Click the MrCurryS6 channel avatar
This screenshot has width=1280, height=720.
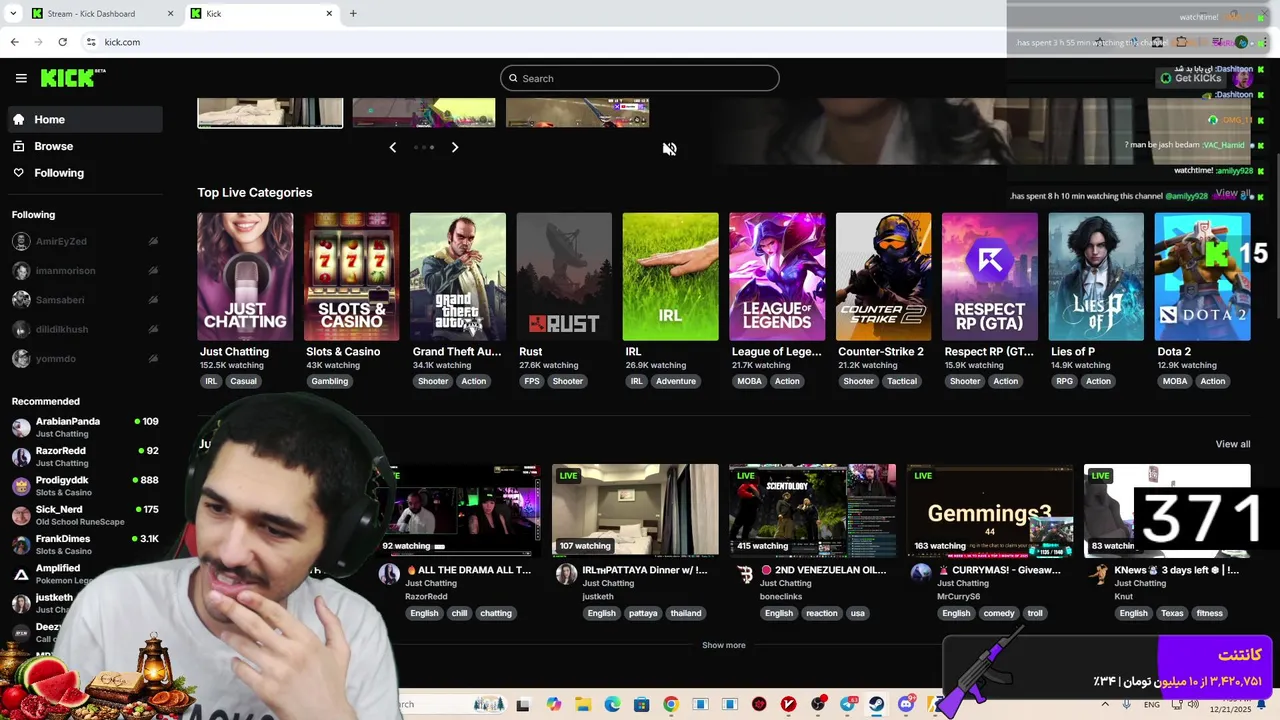click(921, 573)
